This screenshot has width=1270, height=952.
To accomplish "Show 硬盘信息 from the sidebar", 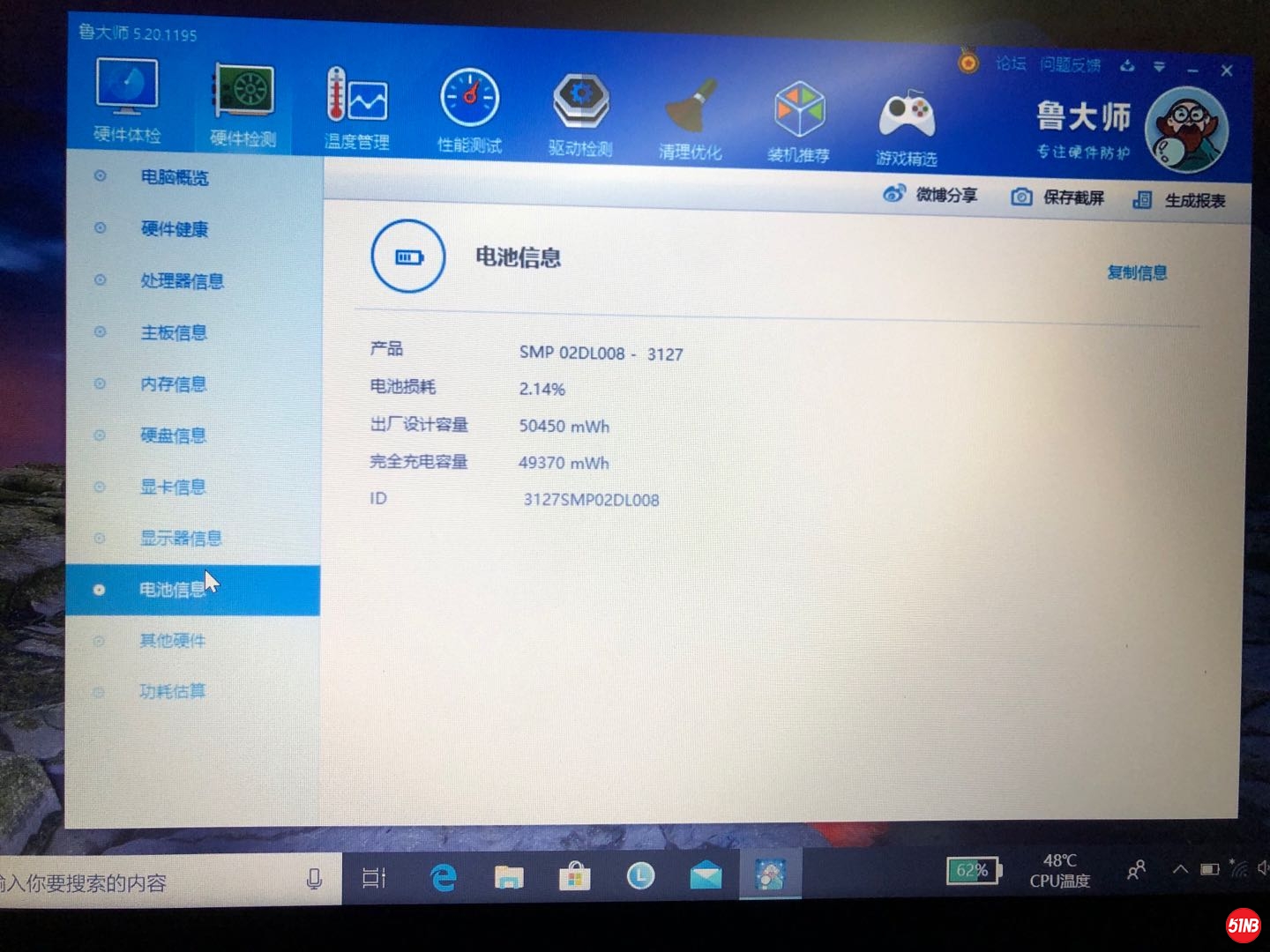I will (x=174, y=435).
